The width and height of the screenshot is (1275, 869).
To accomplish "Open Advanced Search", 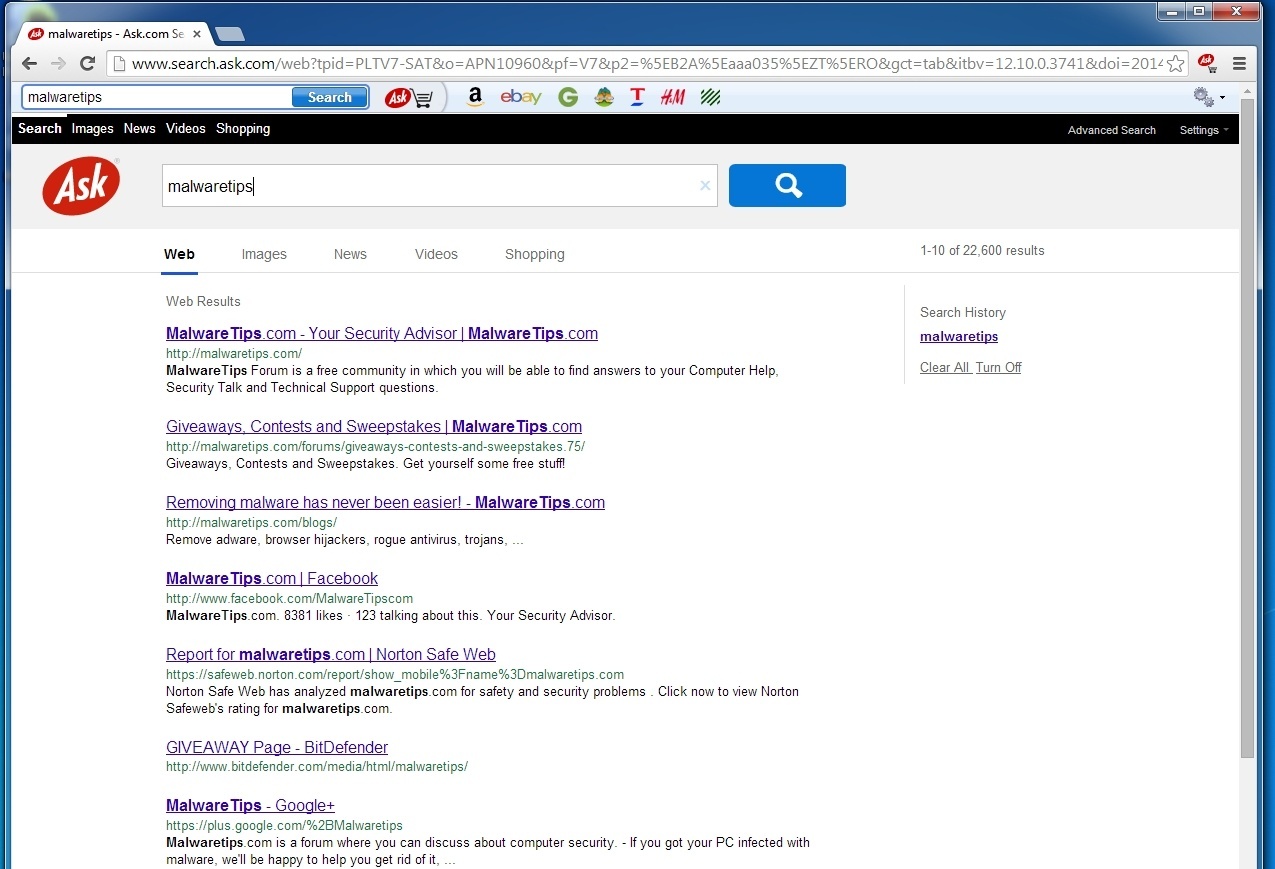I will 1112,130.
